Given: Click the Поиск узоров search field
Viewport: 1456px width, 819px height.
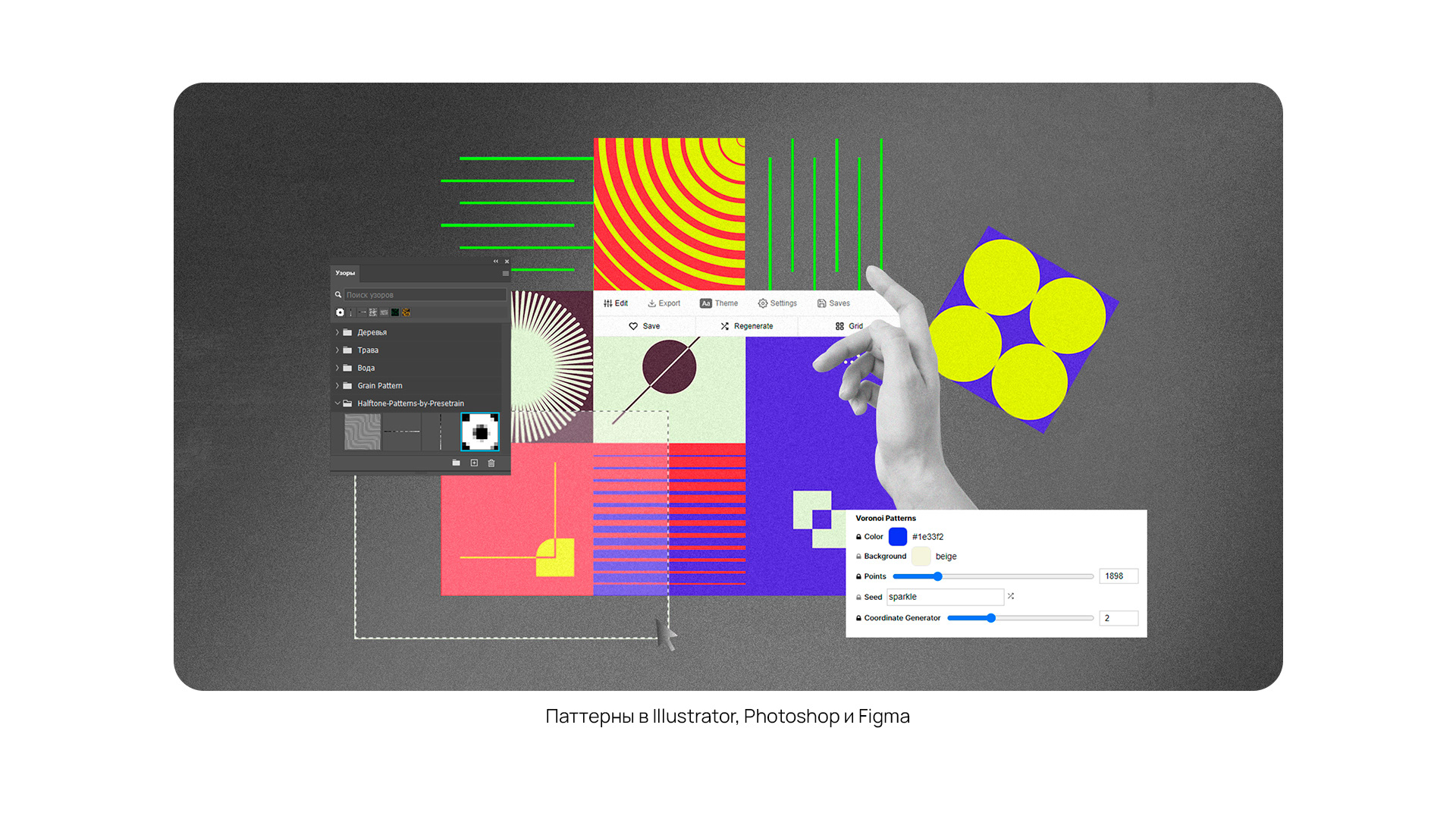Looking at the screenshot, I should [425, 295].
